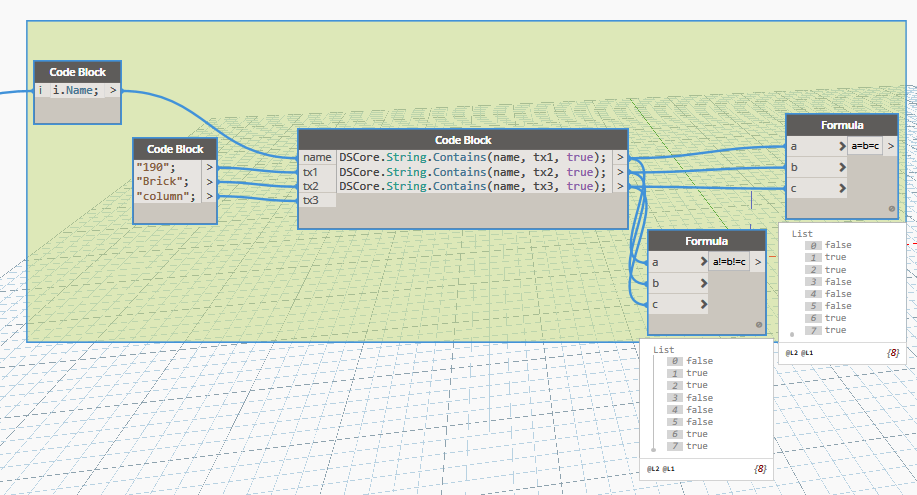917x495 pixels.
Task: Click the output port of the tx3 Contains line
Action: (x=620, y=186)
